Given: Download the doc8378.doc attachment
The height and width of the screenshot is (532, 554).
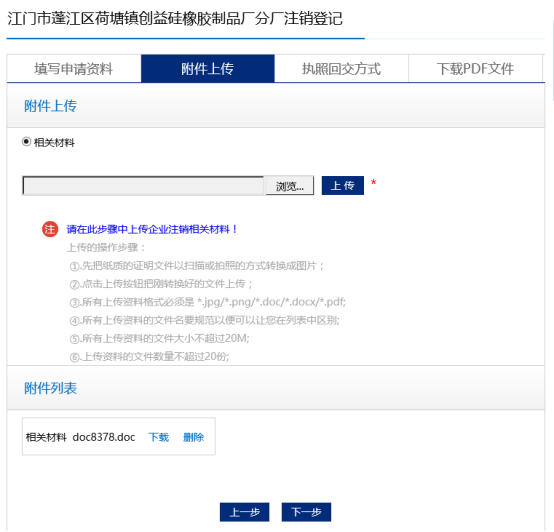Looking at the screenshot, I should click(x=159, y=437).
